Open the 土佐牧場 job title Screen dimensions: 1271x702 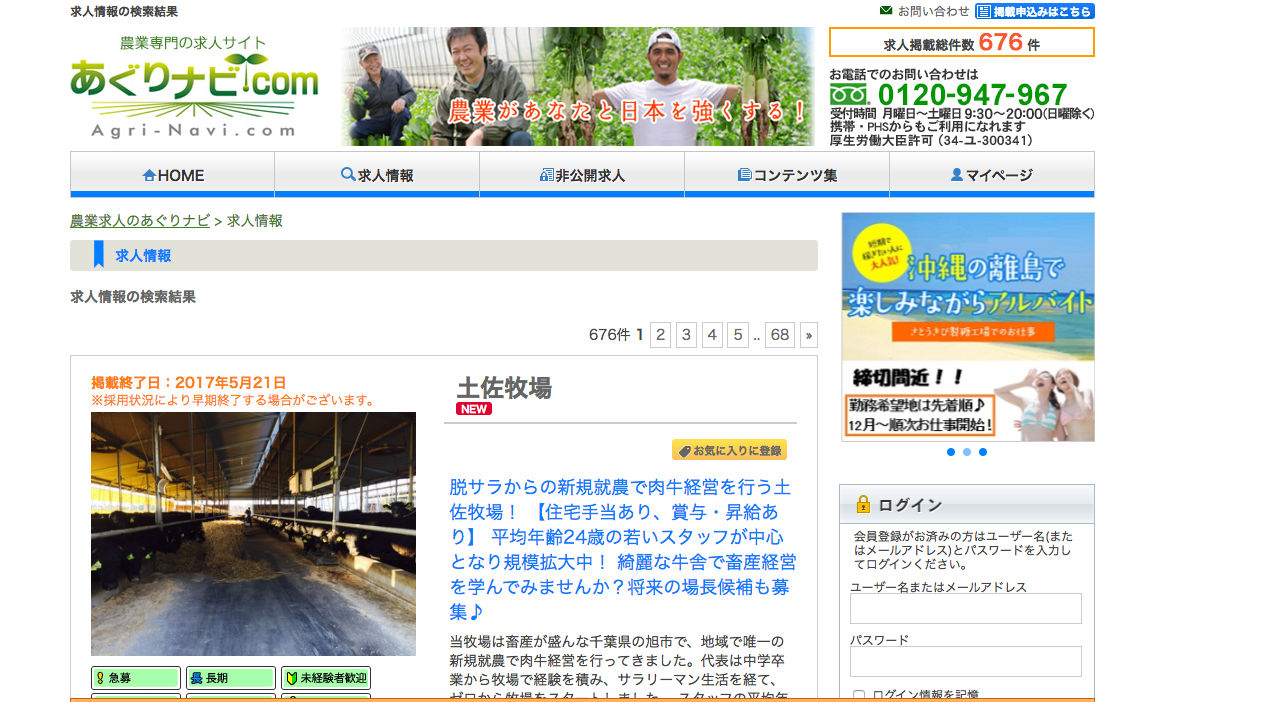point(504,388)
